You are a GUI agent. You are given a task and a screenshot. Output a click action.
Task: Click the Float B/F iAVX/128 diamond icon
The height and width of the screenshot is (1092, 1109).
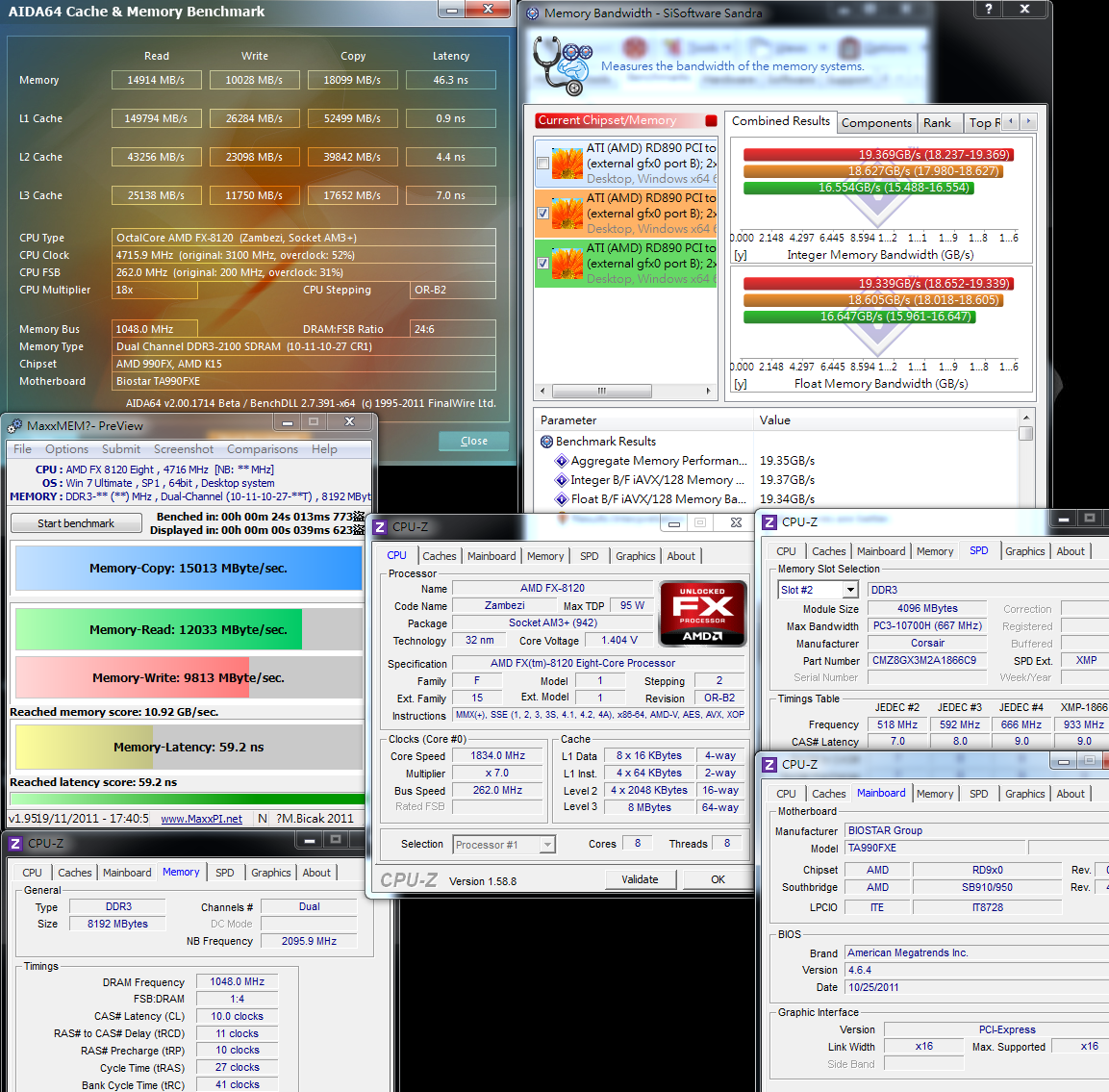click(x=562, y=499)
